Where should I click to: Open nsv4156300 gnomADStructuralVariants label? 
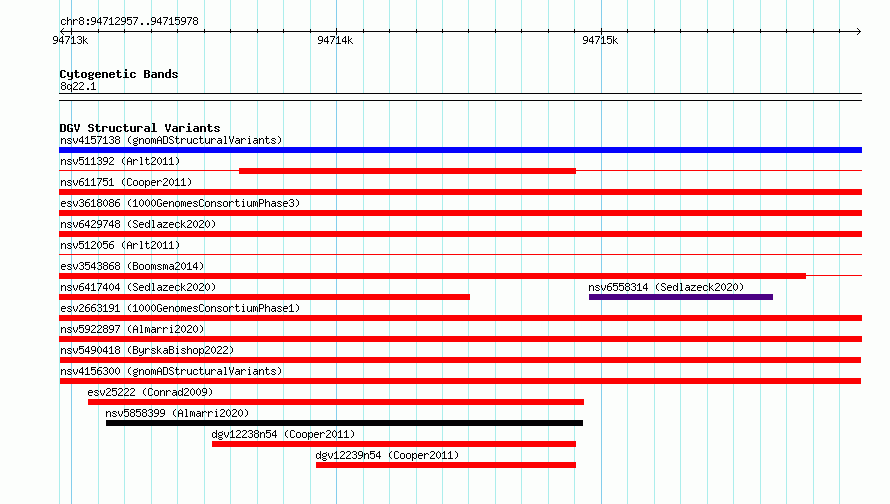(x=171, y=371)
